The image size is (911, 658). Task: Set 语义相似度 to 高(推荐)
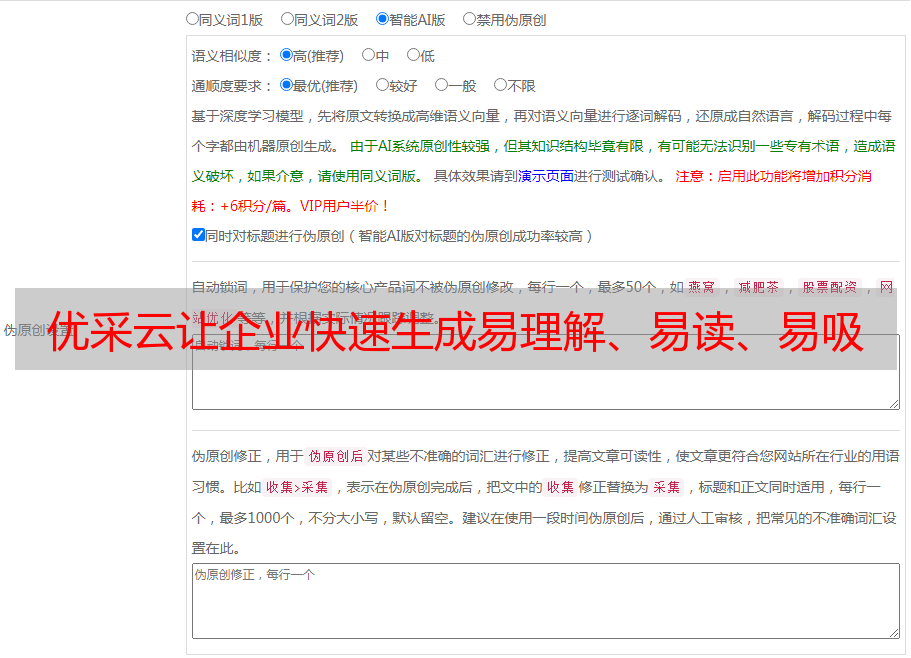click(286, 55)
